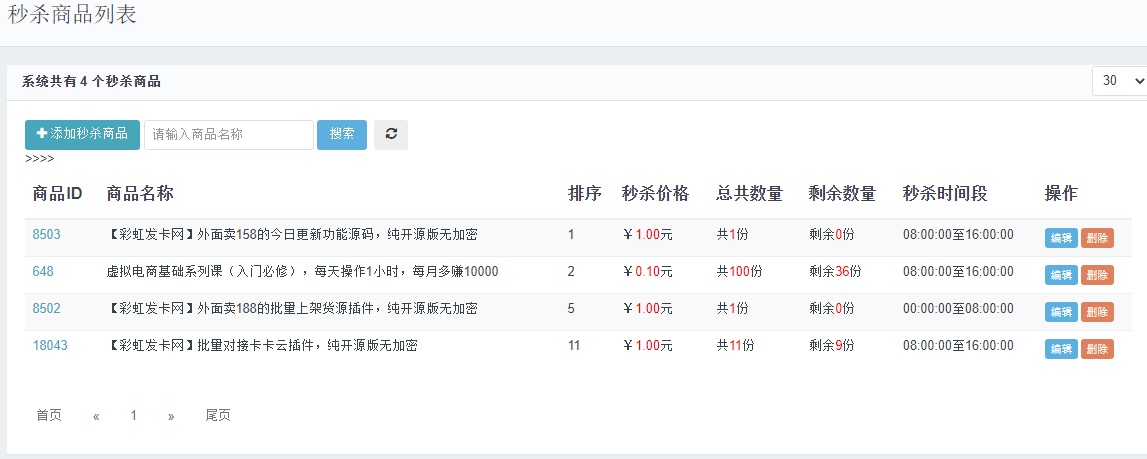The width and height of the screenshot is (1147, 459).
Task: Click the refresh icon button
Action: point(390,135)
